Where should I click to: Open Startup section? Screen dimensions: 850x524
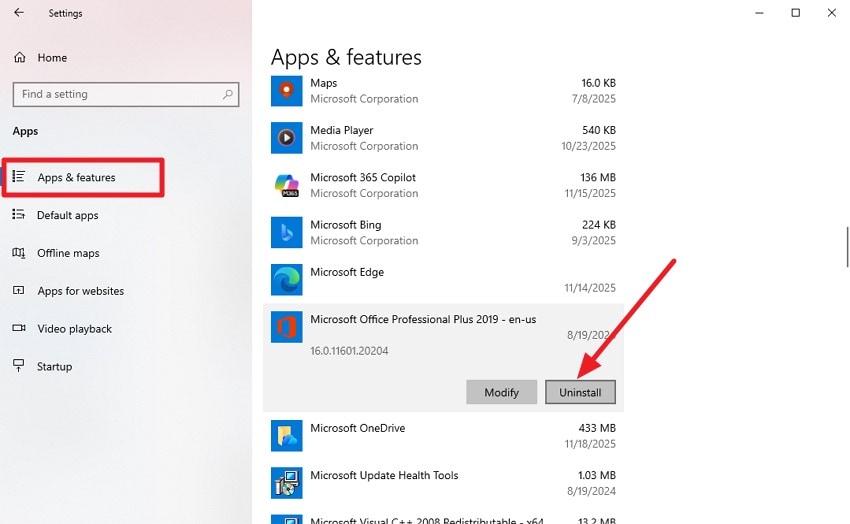pos(54,367)
